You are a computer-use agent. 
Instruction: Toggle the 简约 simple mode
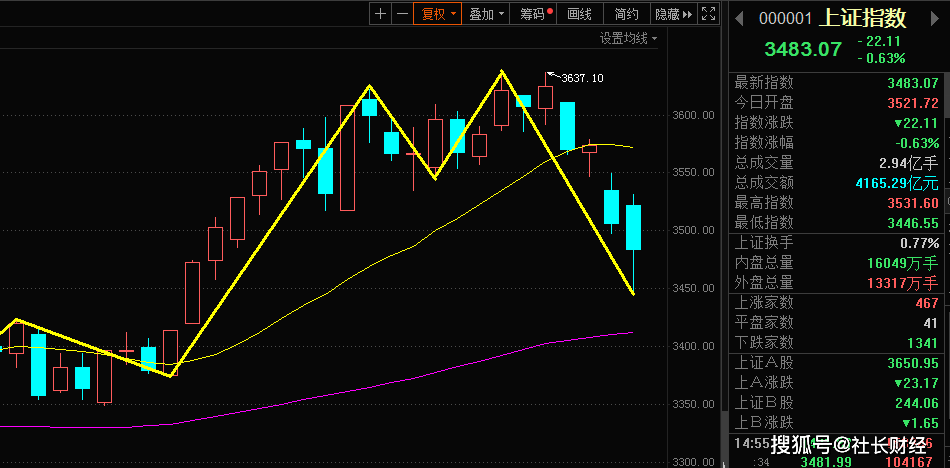[626, 14]
